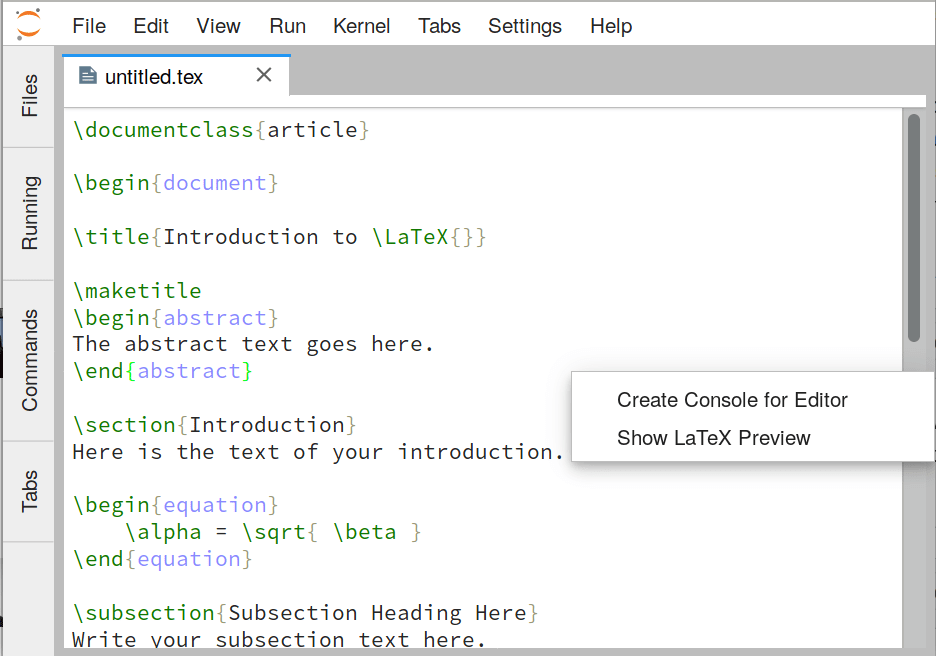Select the untitled.tex editor tab

(x=153, y=76)
